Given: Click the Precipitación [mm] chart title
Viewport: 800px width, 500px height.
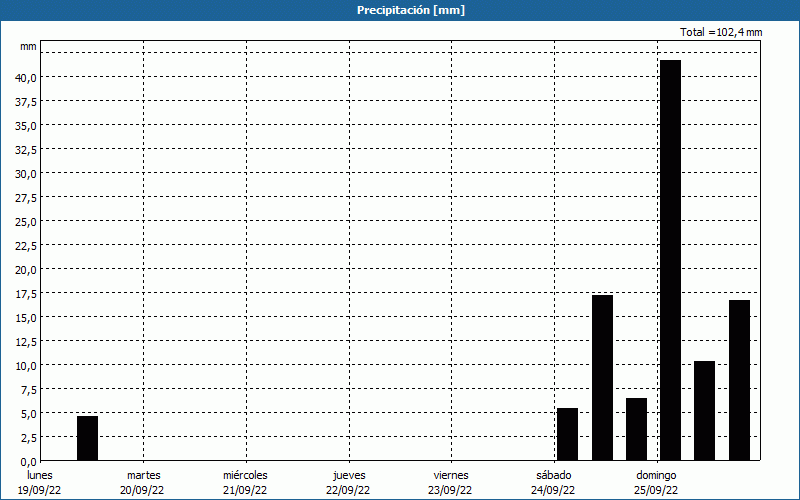Looking at the screenshot, I should pyautogui.click(x=411, y=10).
